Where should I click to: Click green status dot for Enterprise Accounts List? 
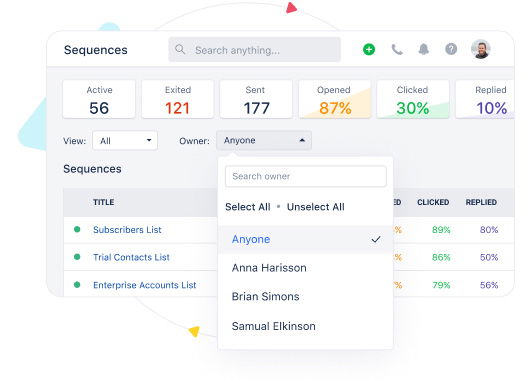point(77,285)
